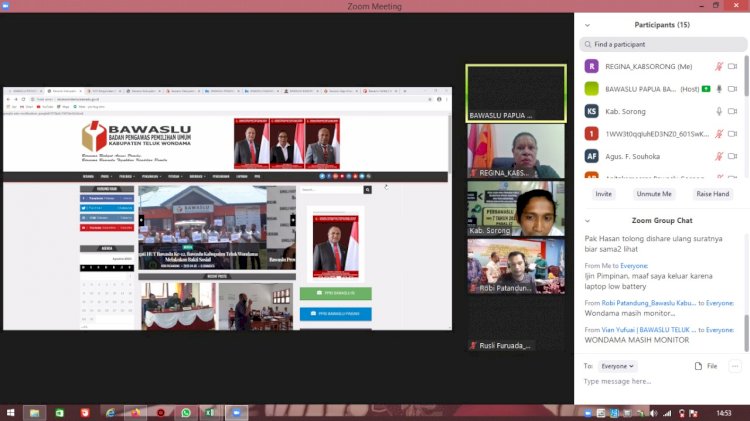Click the muted mic icon in Agus. F. Souhoka's row
750x421 pixels.
(x=718, y=156)
